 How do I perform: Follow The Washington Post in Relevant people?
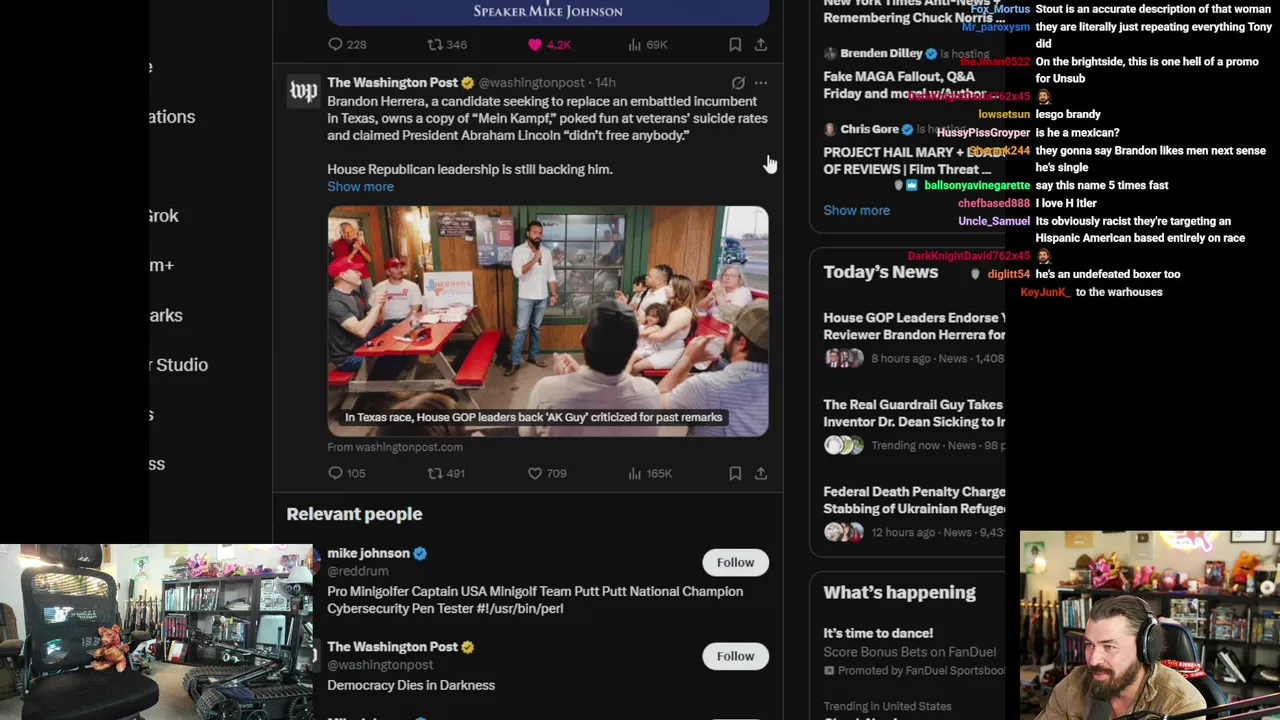tap(735, 656)
